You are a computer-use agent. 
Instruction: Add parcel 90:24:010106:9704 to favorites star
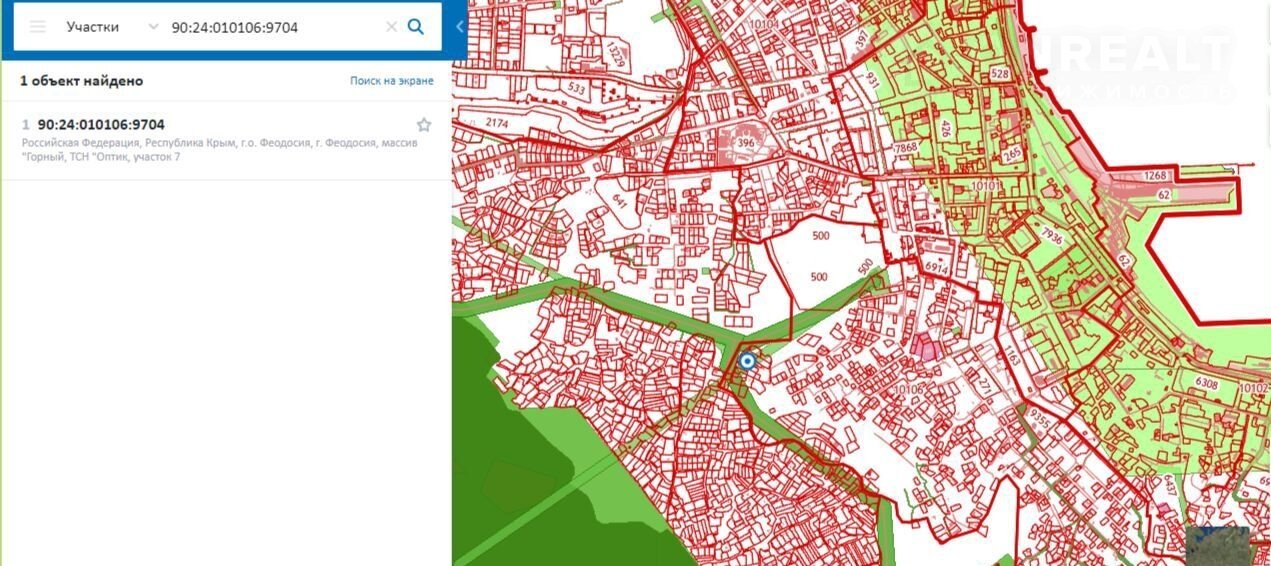click(424, 125)
